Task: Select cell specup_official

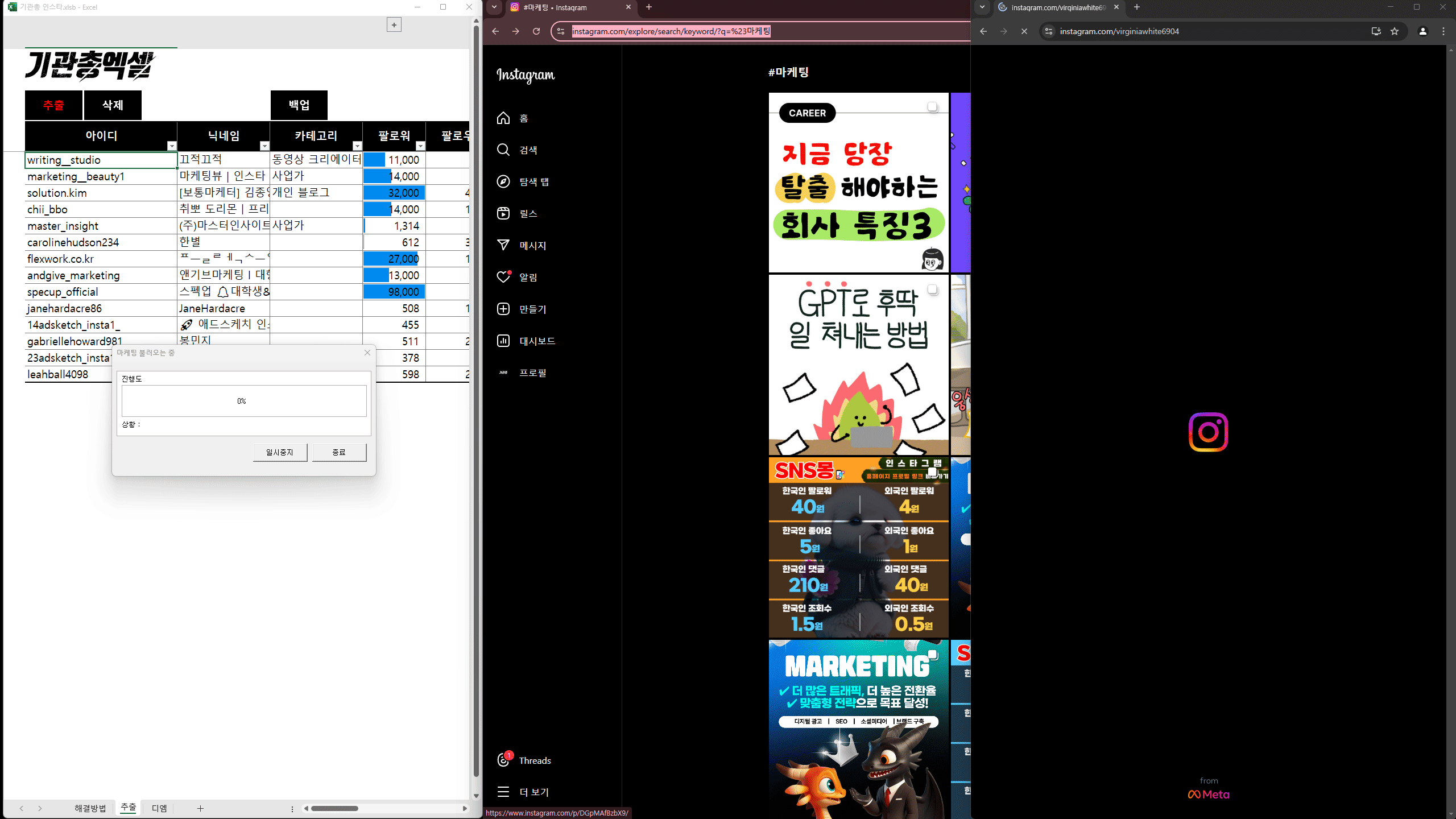Action: click(101, 292)
